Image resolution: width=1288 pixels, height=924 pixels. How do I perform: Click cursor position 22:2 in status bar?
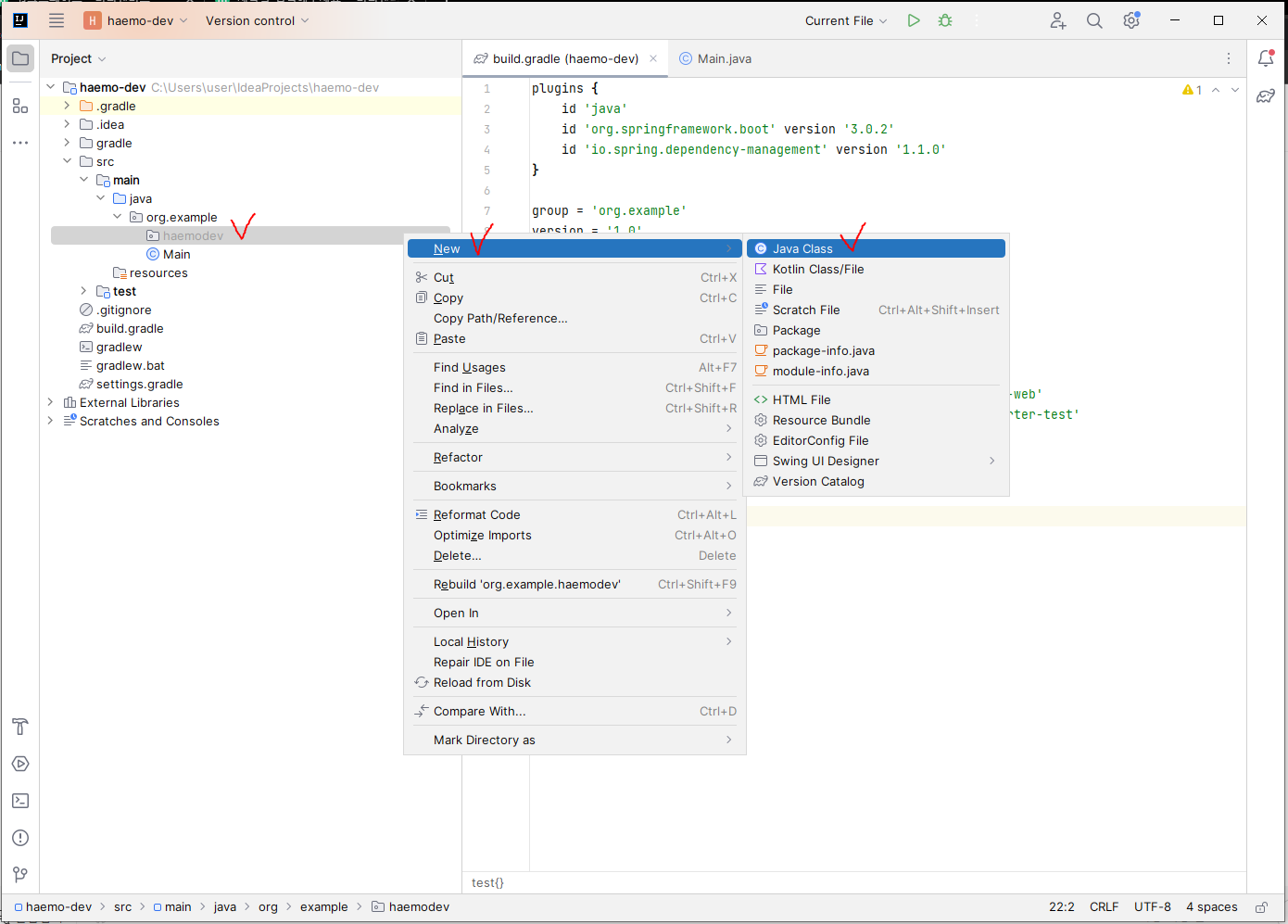1061,907
